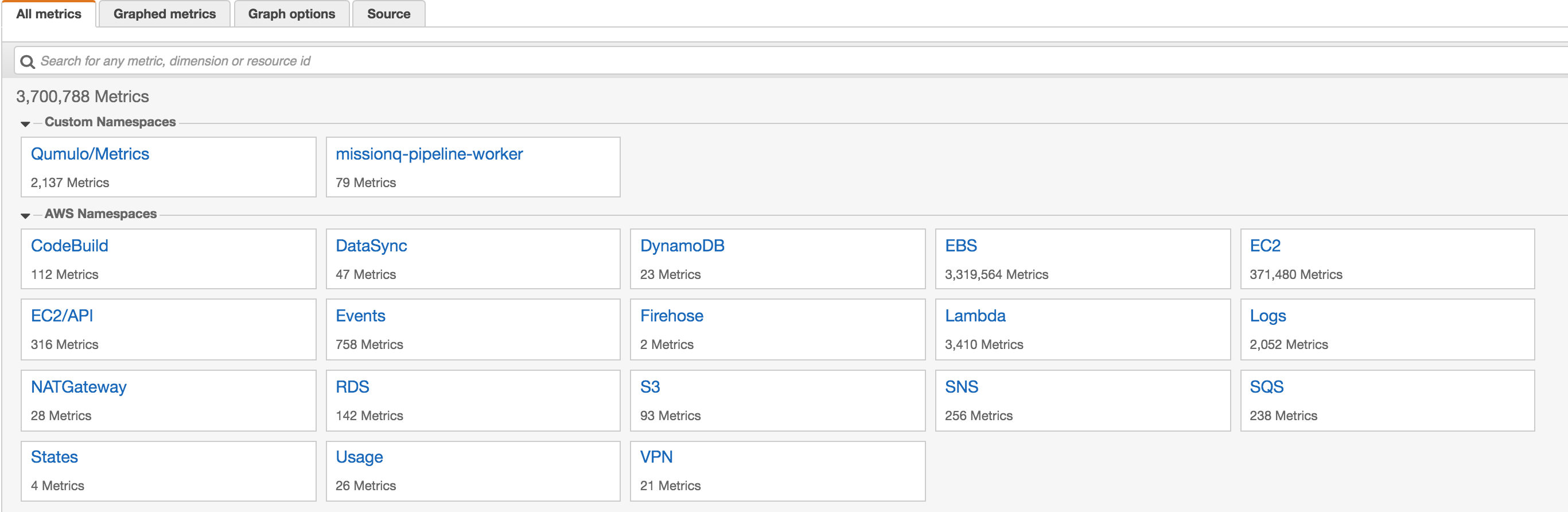The image size is (1568, 512).
Task: Open the DataSync namespace
Action: tap(371, 246)
